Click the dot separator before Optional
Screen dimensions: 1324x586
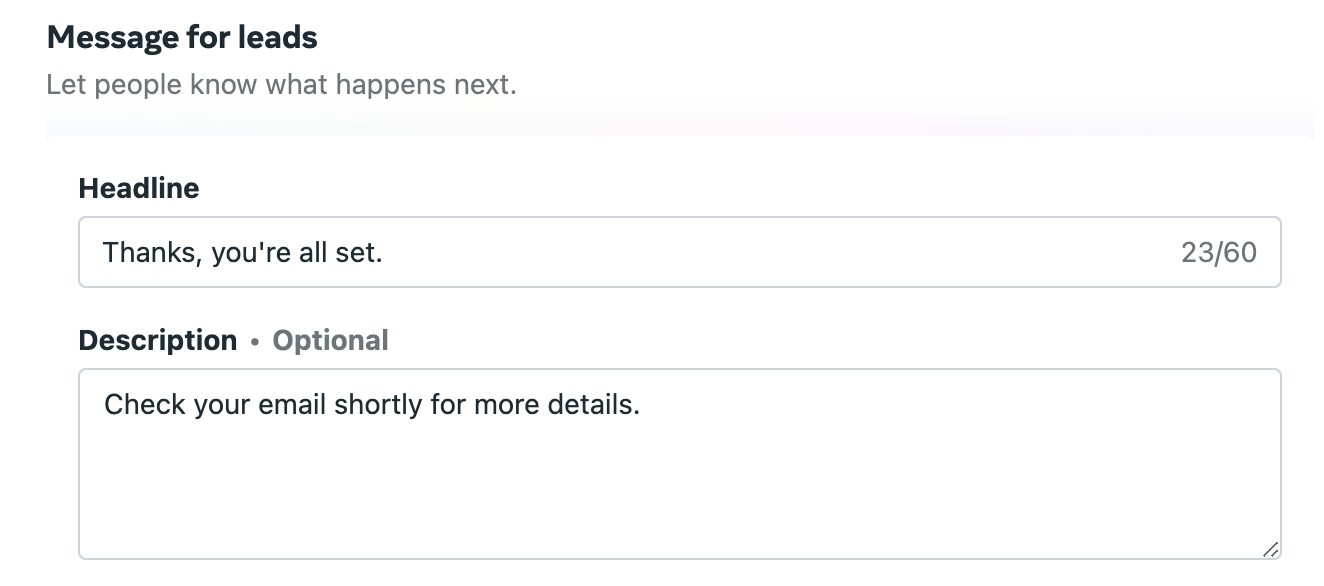pyautogui.click(x=255, y=343)
